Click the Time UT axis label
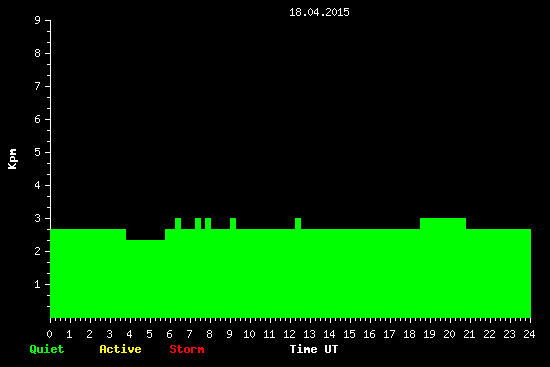 point(314,349)
